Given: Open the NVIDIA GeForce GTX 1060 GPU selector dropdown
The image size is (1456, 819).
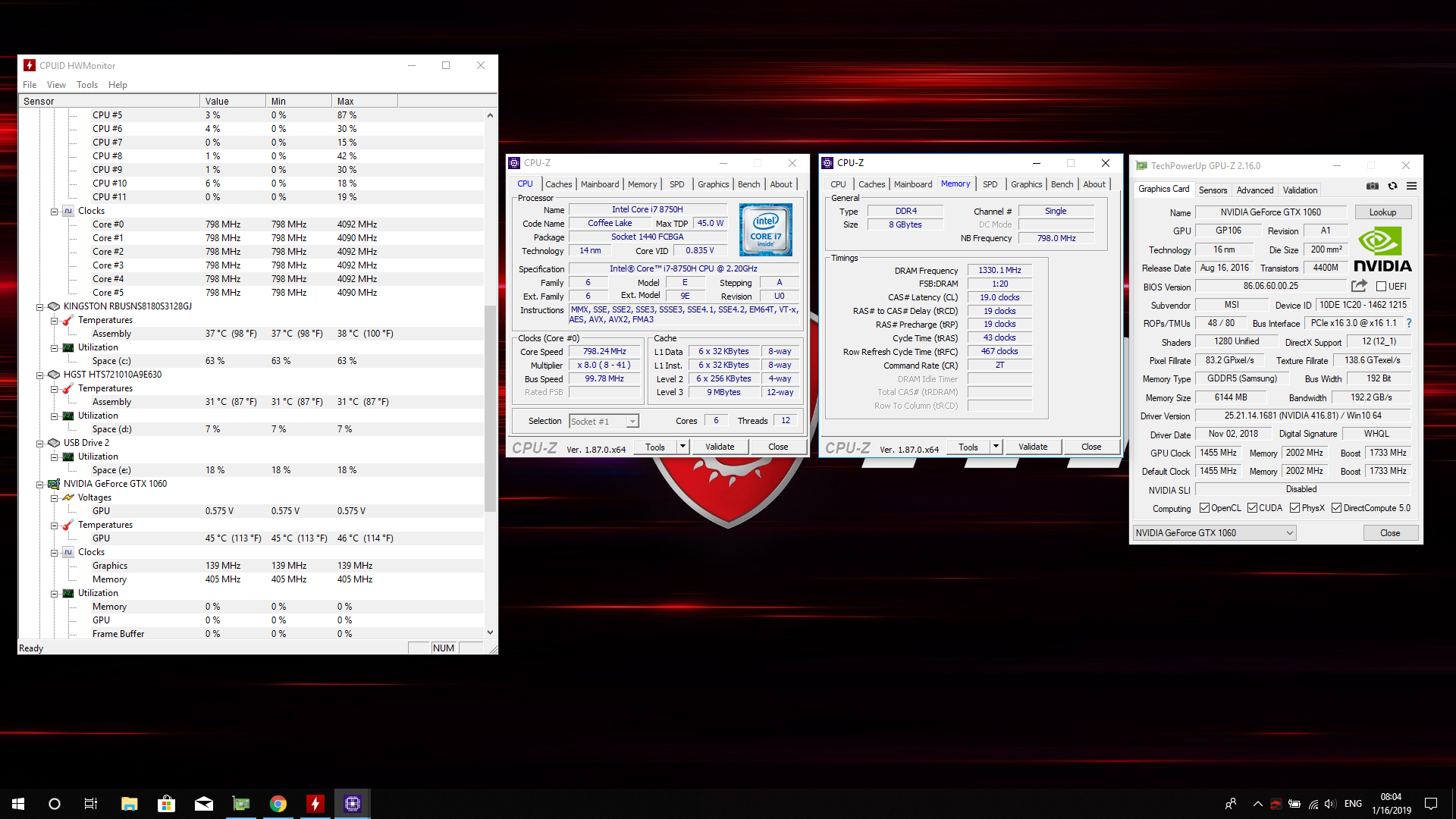Looking at the screenshot, I should [x=1214, y=533].
